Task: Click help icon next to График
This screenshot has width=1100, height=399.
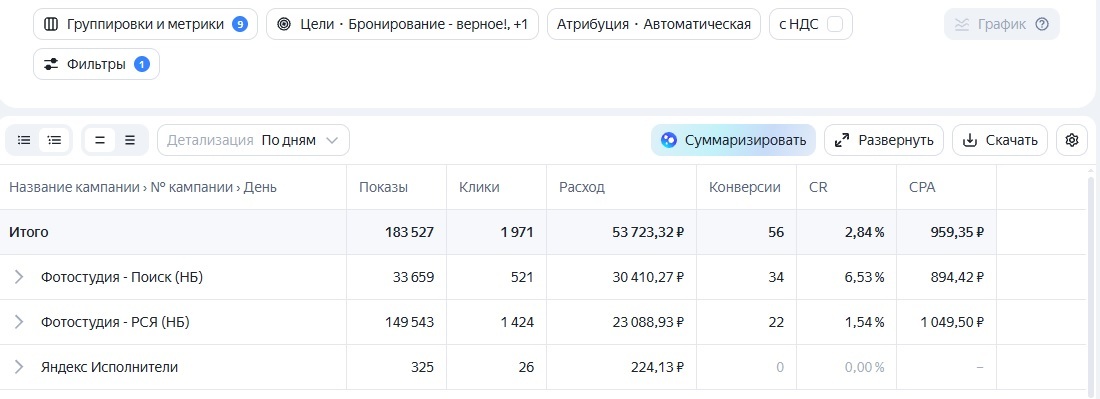Action: tap(1042, 25)
